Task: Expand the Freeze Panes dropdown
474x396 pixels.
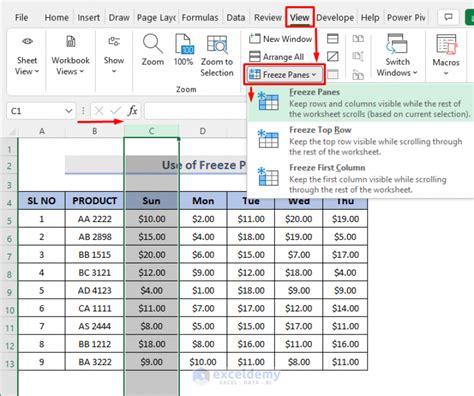Action: [284, 75]
